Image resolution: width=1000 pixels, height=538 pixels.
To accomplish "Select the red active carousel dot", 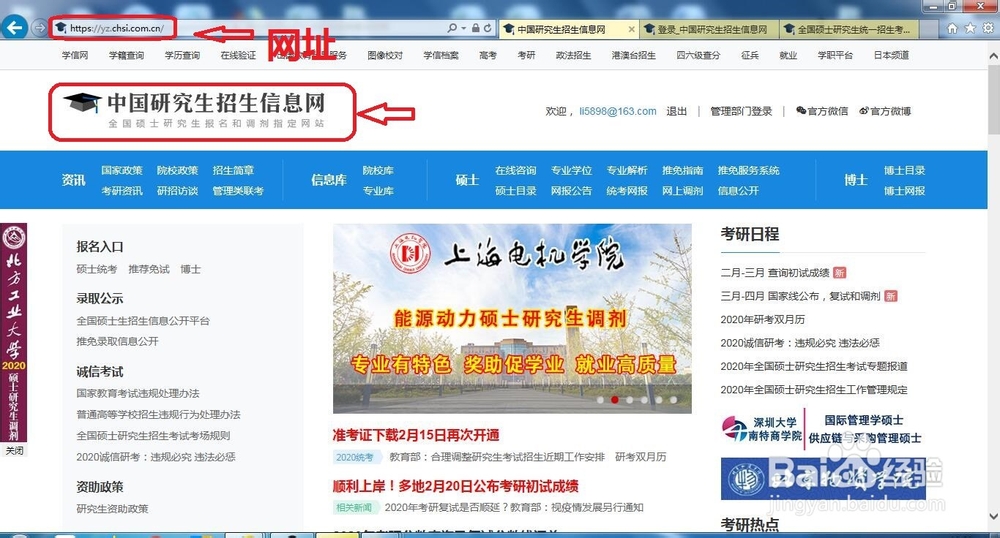I will click(615, 400).
